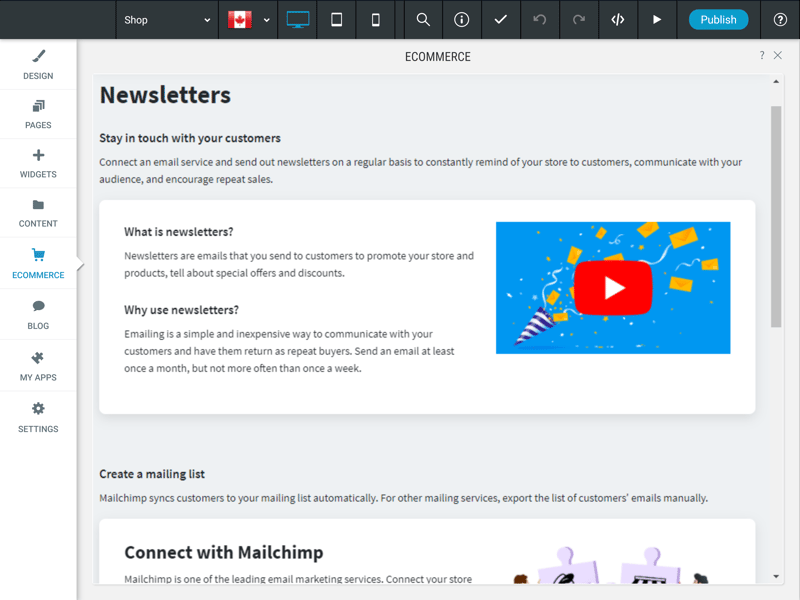
Task: Preview the site with play button
Action: tap(657, 20)
